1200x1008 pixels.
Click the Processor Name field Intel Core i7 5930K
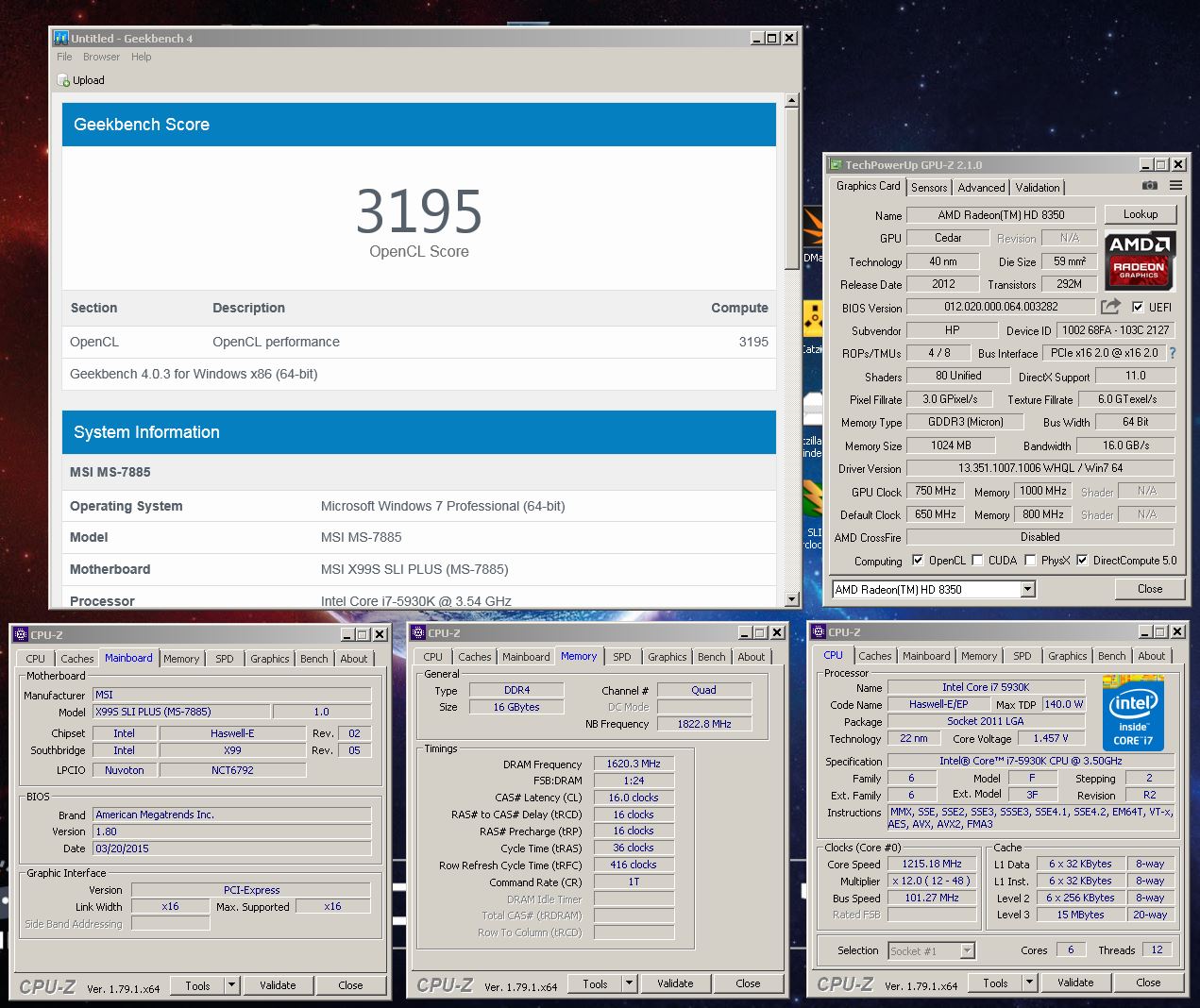click(x=986, y=687)
